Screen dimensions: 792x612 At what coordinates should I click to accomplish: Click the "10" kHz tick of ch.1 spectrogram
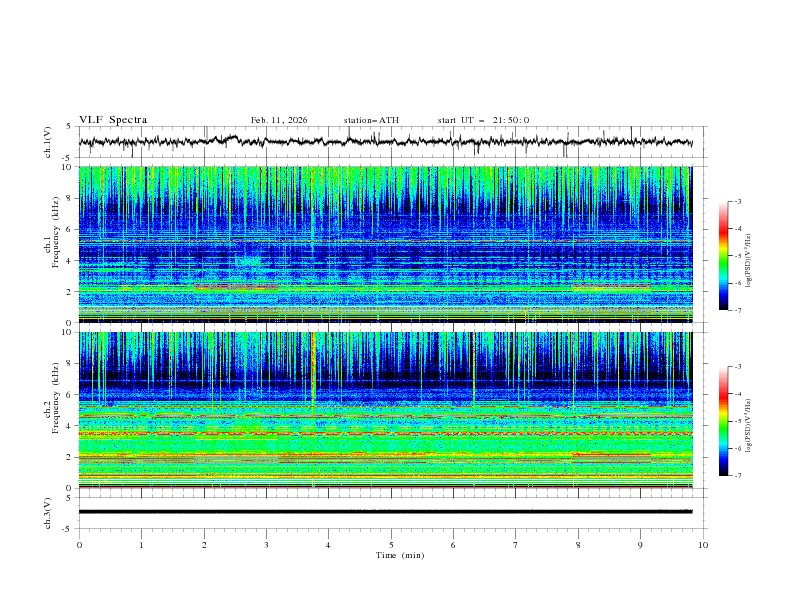coord(69,167)
